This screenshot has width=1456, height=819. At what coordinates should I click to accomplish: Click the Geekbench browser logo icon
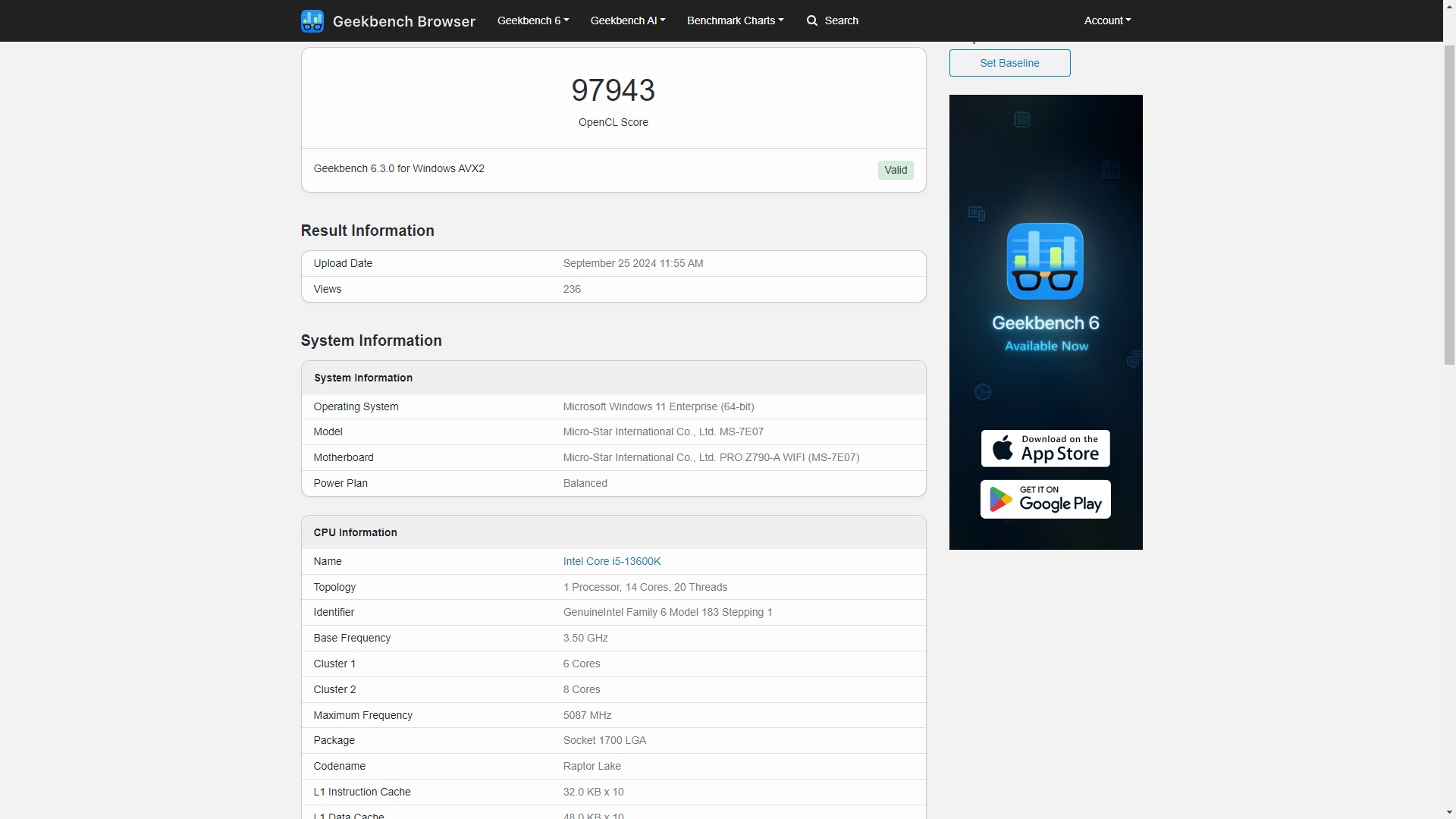tap(312, 20)
